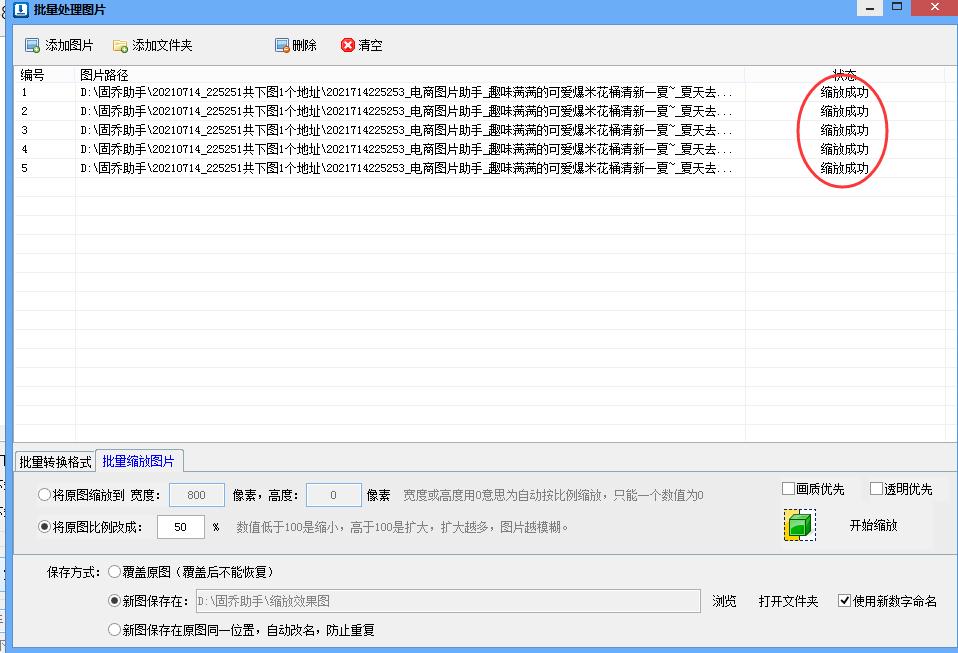
Task: Click the 添加图片 add image icon
Action: (x=30, y=44)
